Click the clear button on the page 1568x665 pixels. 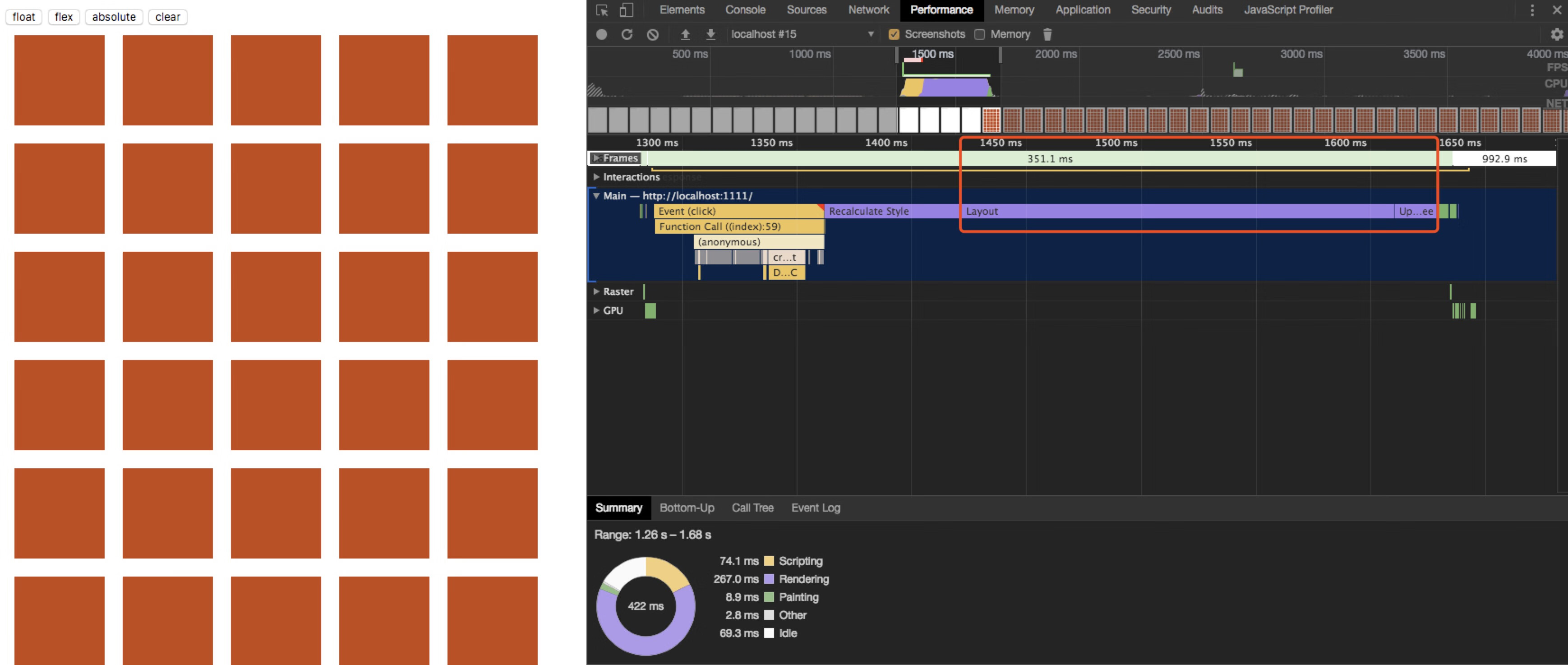(167, 17)
